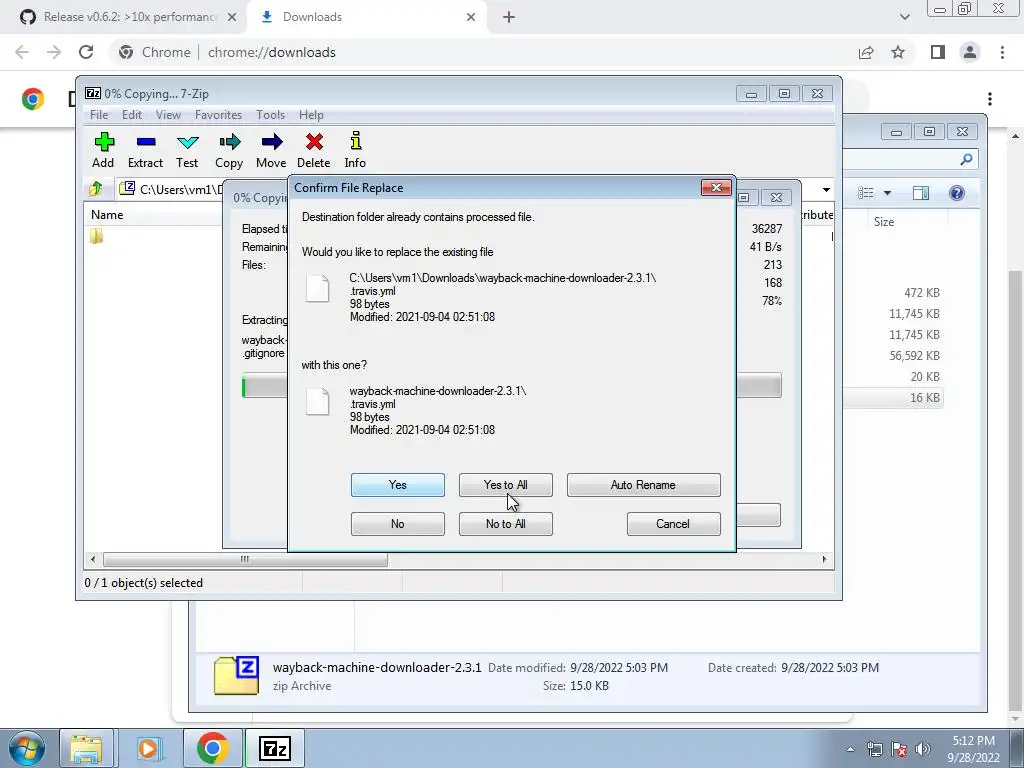Screen dimensions: 1024x768
Task: Open 7-Zip Help menu
Action: click(x=311, y=115)
